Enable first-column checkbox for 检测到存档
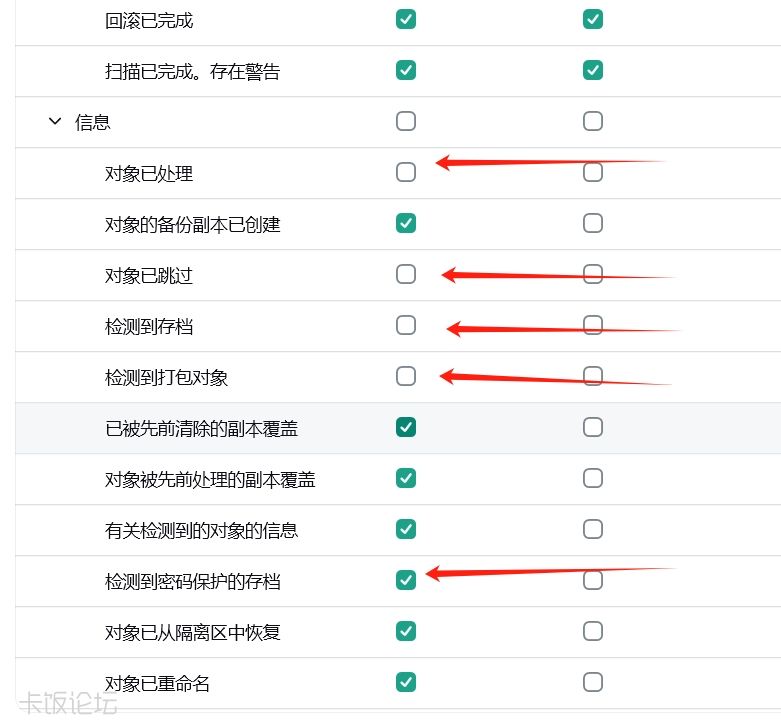Screen dimensions: 781x726 coord(406,325)
